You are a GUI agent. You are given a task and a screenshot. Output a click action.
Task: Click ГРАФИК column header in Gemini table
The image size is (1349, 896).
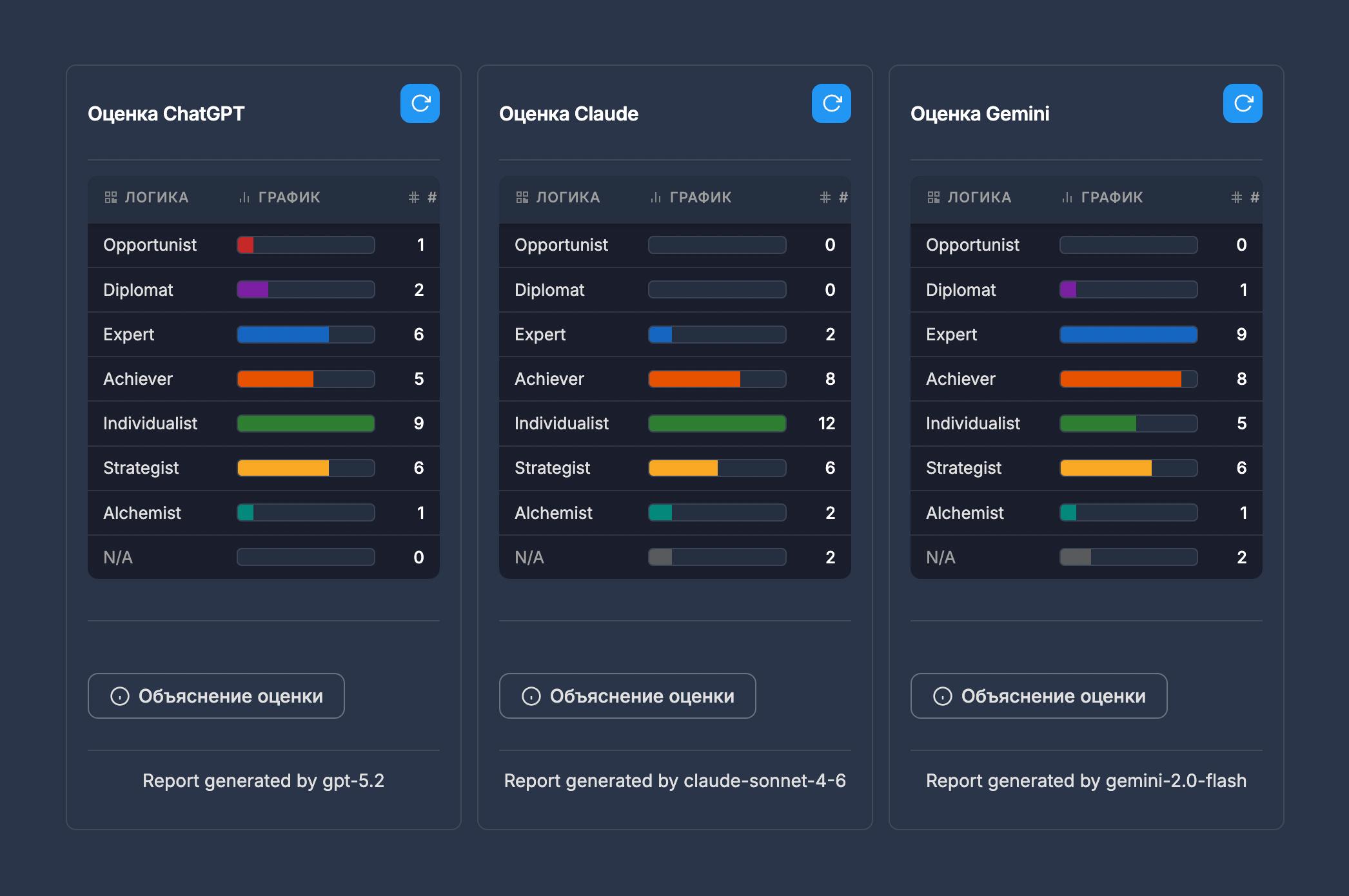click(x=1112, y=197)
